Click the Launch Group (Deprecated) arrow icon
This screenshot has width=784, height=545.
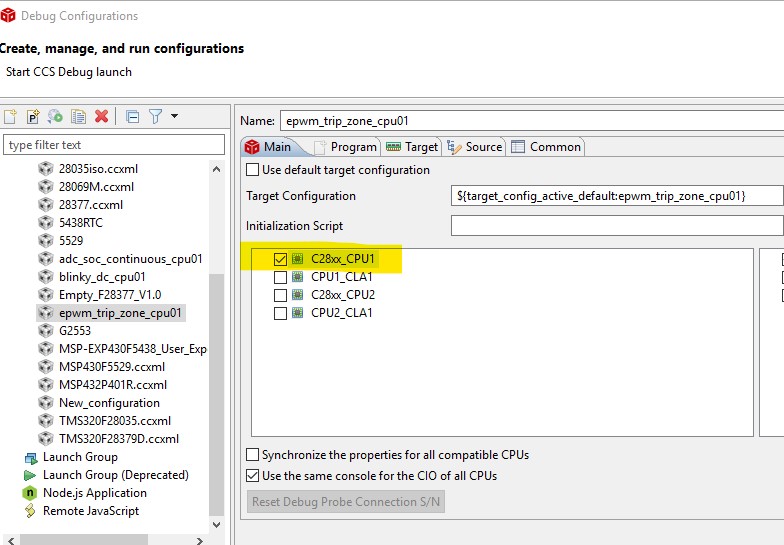(30, 475)
